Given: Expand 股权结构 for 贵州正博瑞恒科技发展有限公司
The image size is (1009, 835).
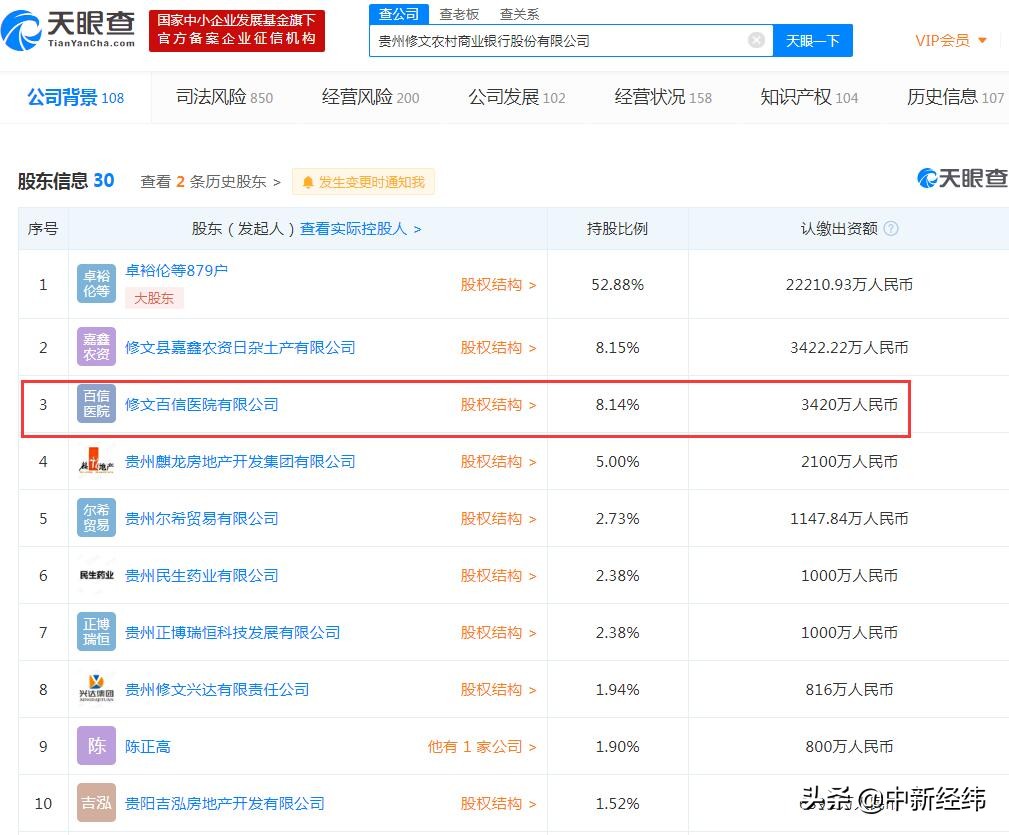Looking at the screenshot, I should [498, 632].
